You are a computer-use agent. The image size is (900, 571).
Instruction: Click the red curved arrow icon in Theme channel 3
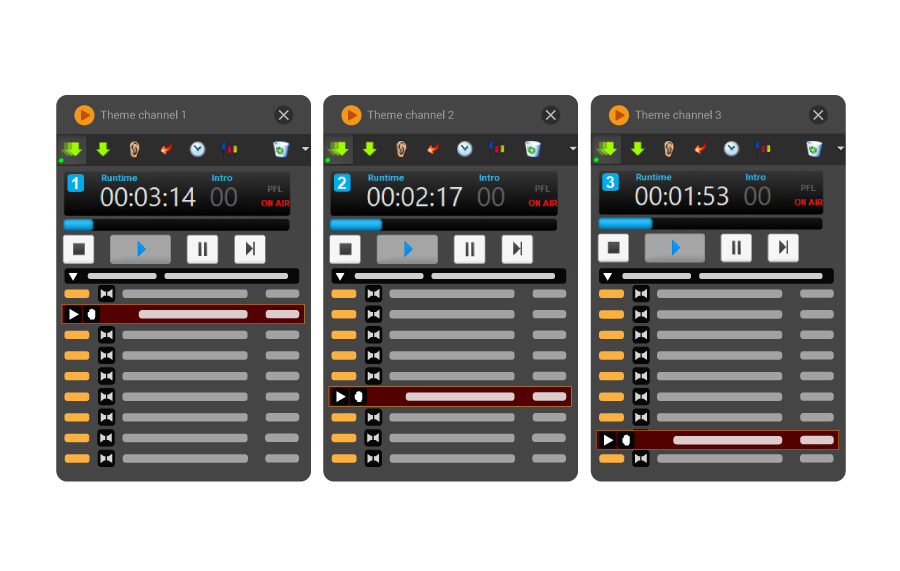[x=700, y=149]
